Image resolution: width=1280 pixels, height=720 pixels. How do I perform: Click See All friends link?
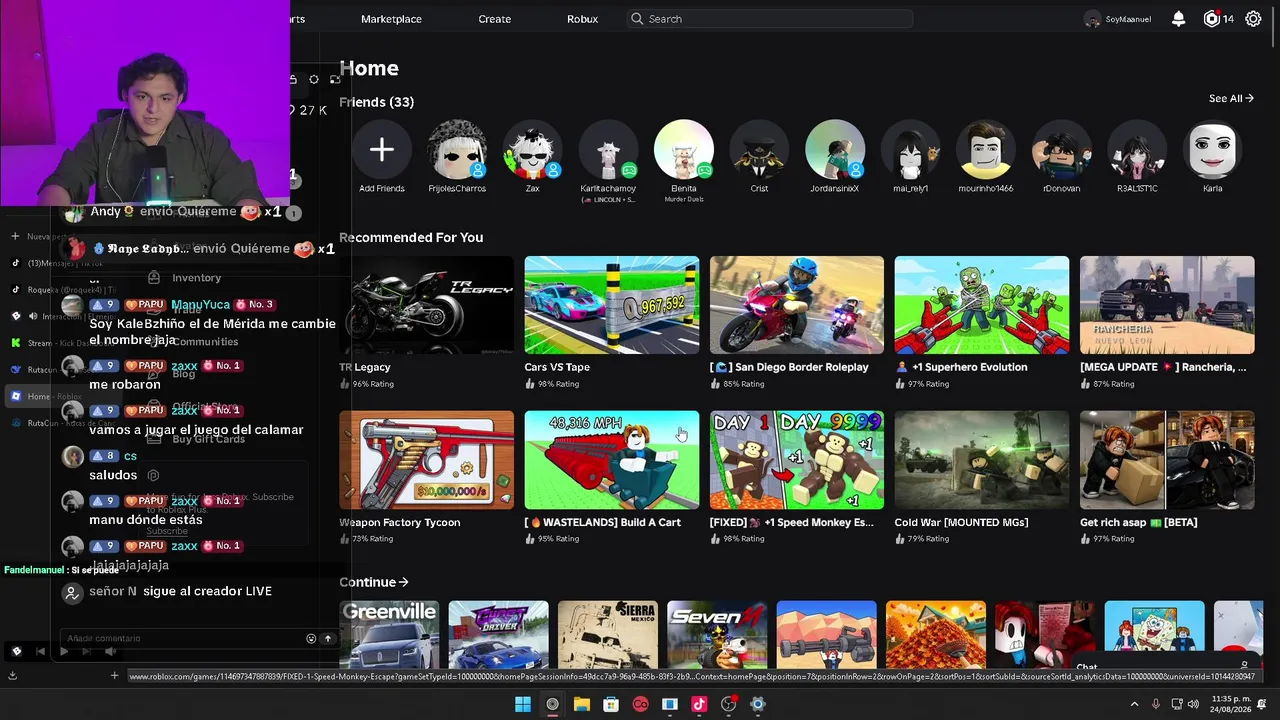(x=1231, y=98)
